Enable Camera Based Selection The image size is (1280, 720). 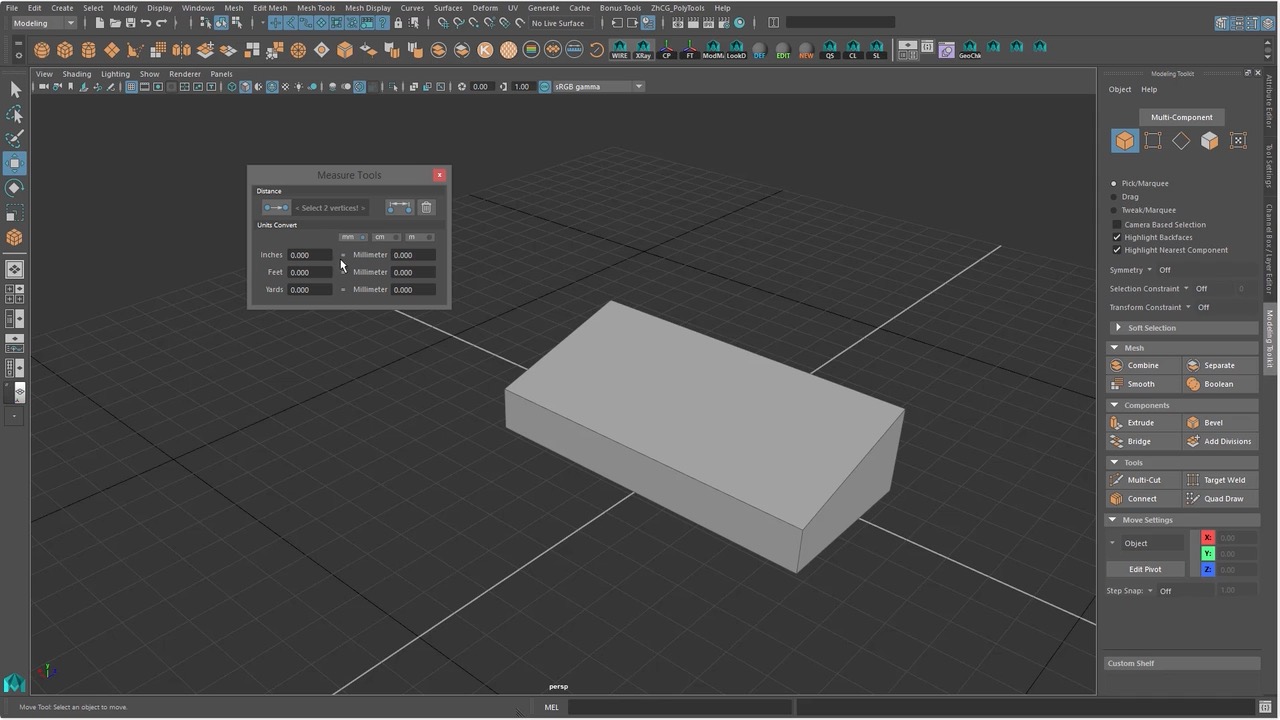(x=1117, y=224)
